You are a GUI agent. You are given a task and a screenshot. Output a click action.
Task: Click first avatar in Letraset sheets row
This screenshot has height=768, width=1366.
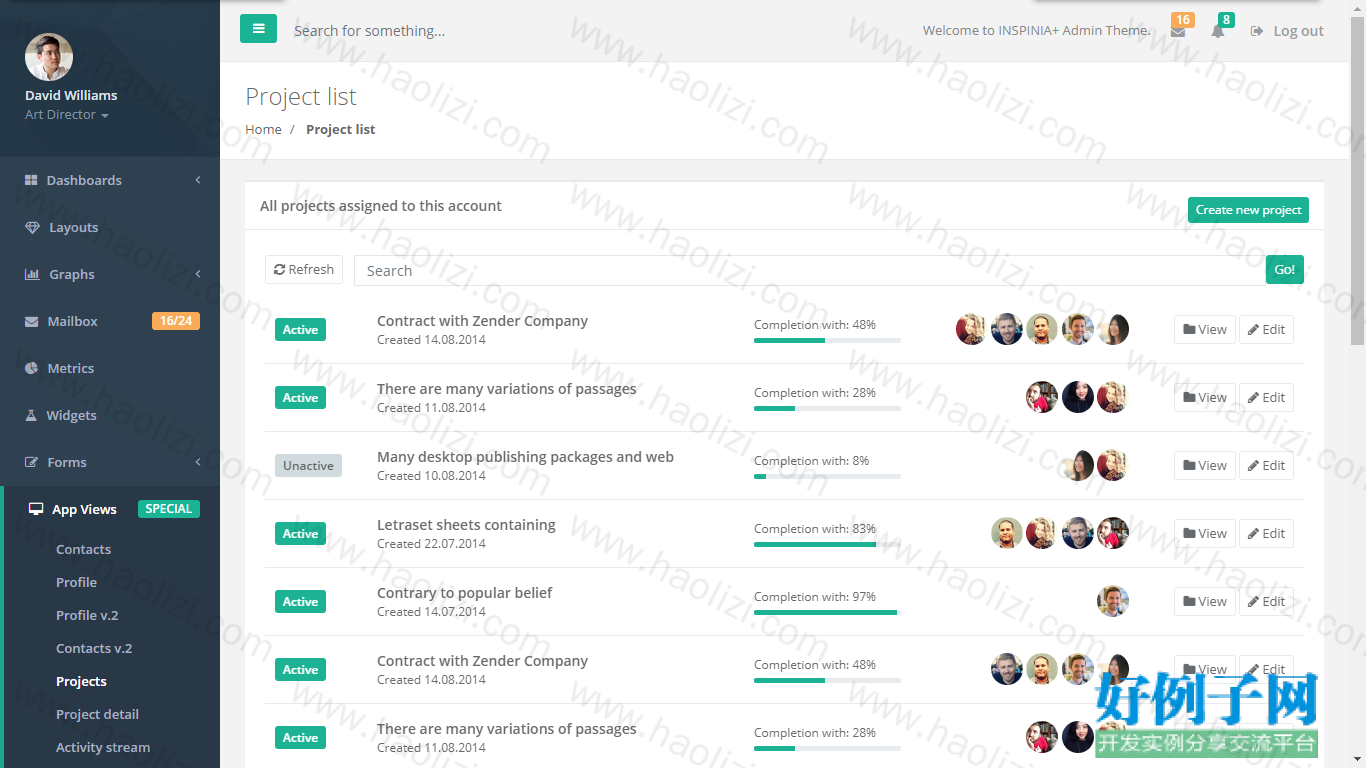point(1007,533)
